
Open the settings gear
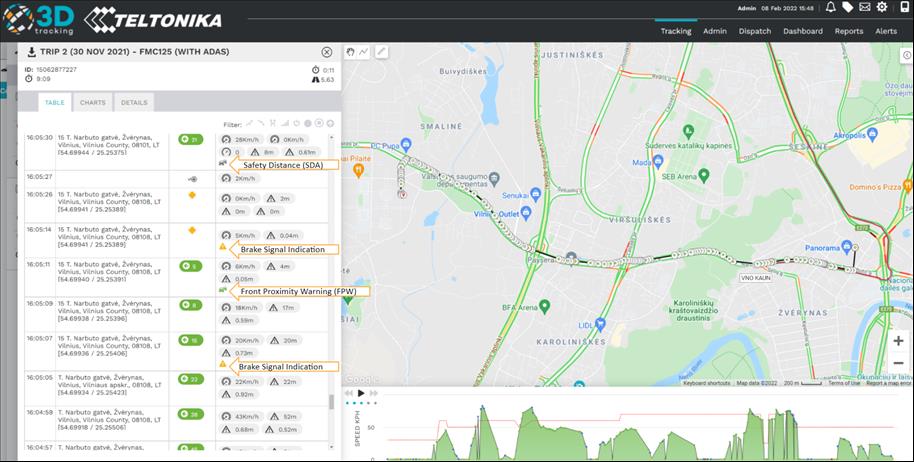(881, 8)
